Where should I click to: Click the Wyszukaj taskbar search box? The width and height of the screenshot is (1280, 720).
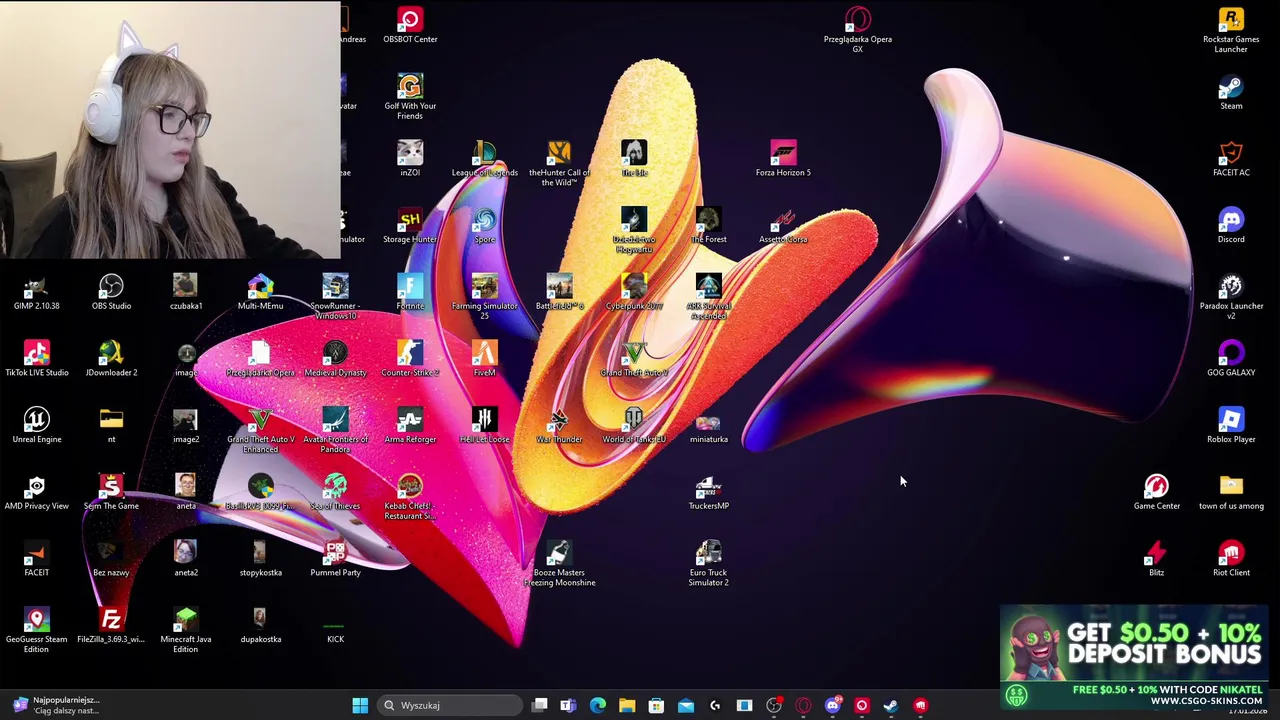point(451,705)
